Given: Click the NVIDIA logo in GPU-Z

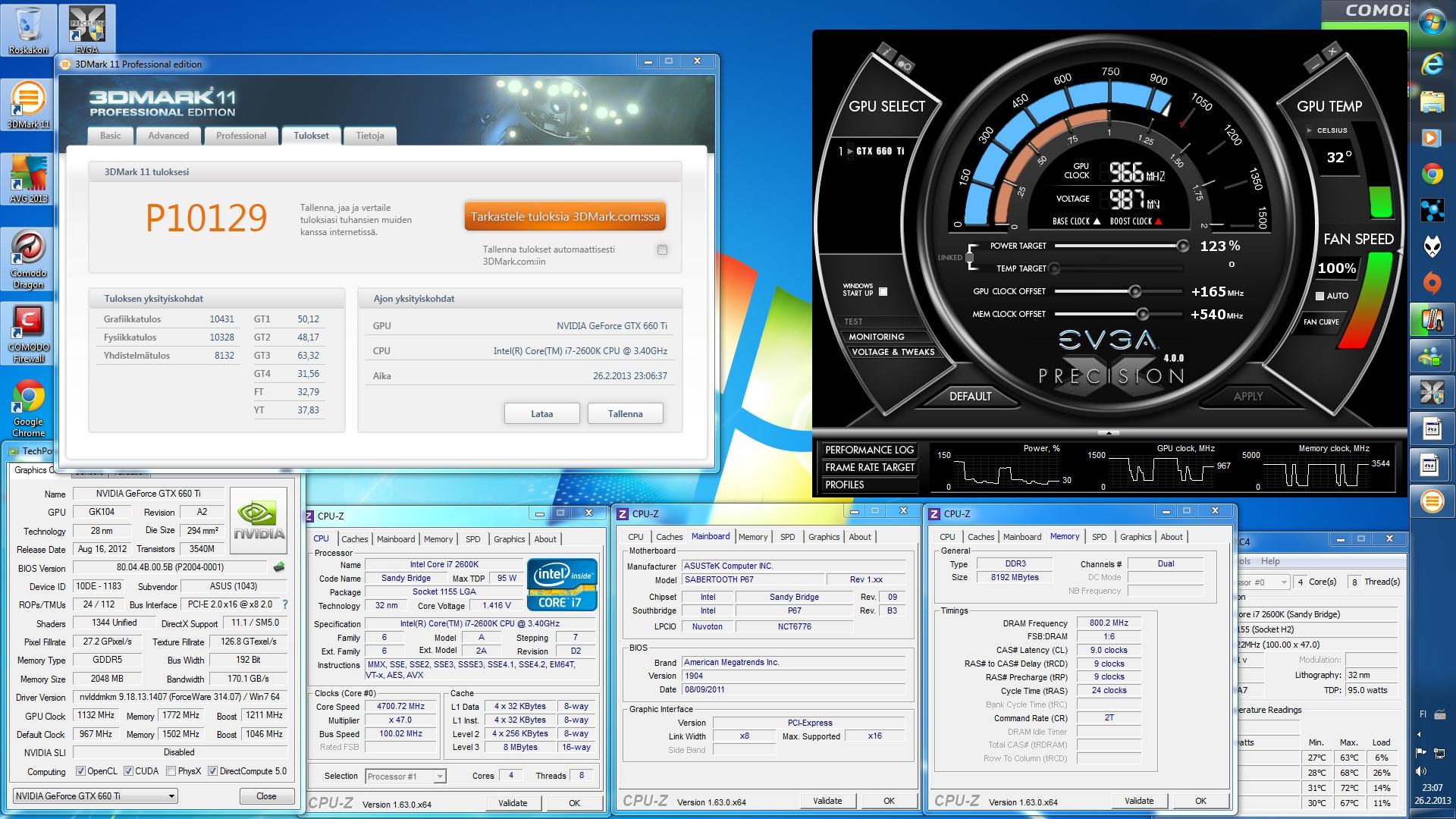Looking at the screenshot, I should click(x=259, y=520).
